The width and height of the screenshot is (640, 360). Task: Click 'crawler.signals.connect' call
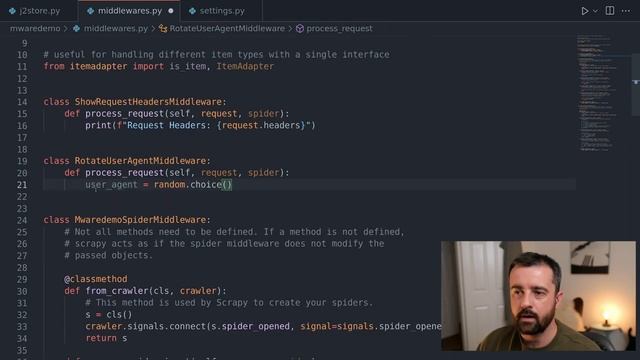tap(146, 327)
